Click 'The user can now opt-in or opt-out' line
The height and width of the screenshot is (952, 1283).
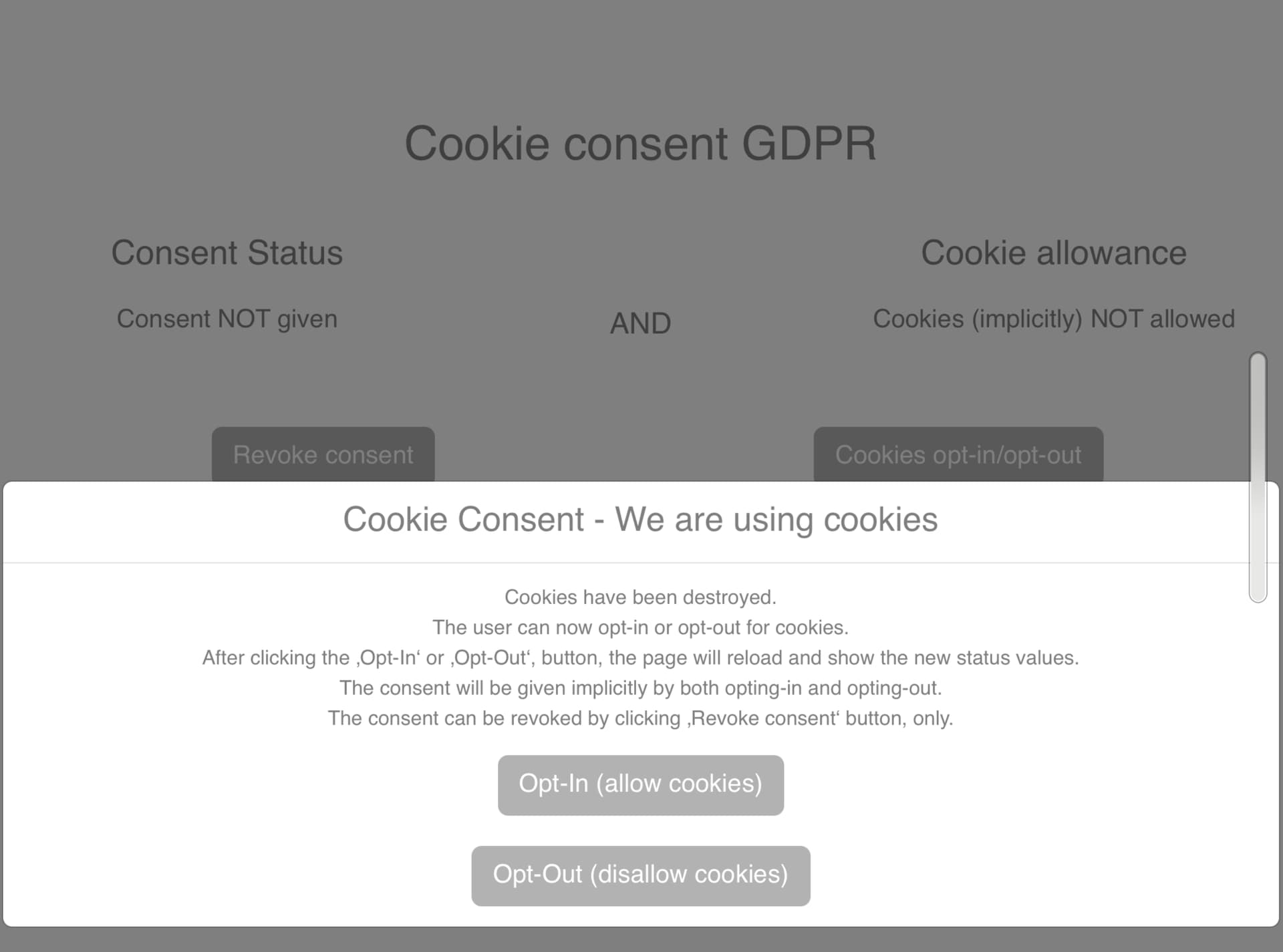coord(640,628)
